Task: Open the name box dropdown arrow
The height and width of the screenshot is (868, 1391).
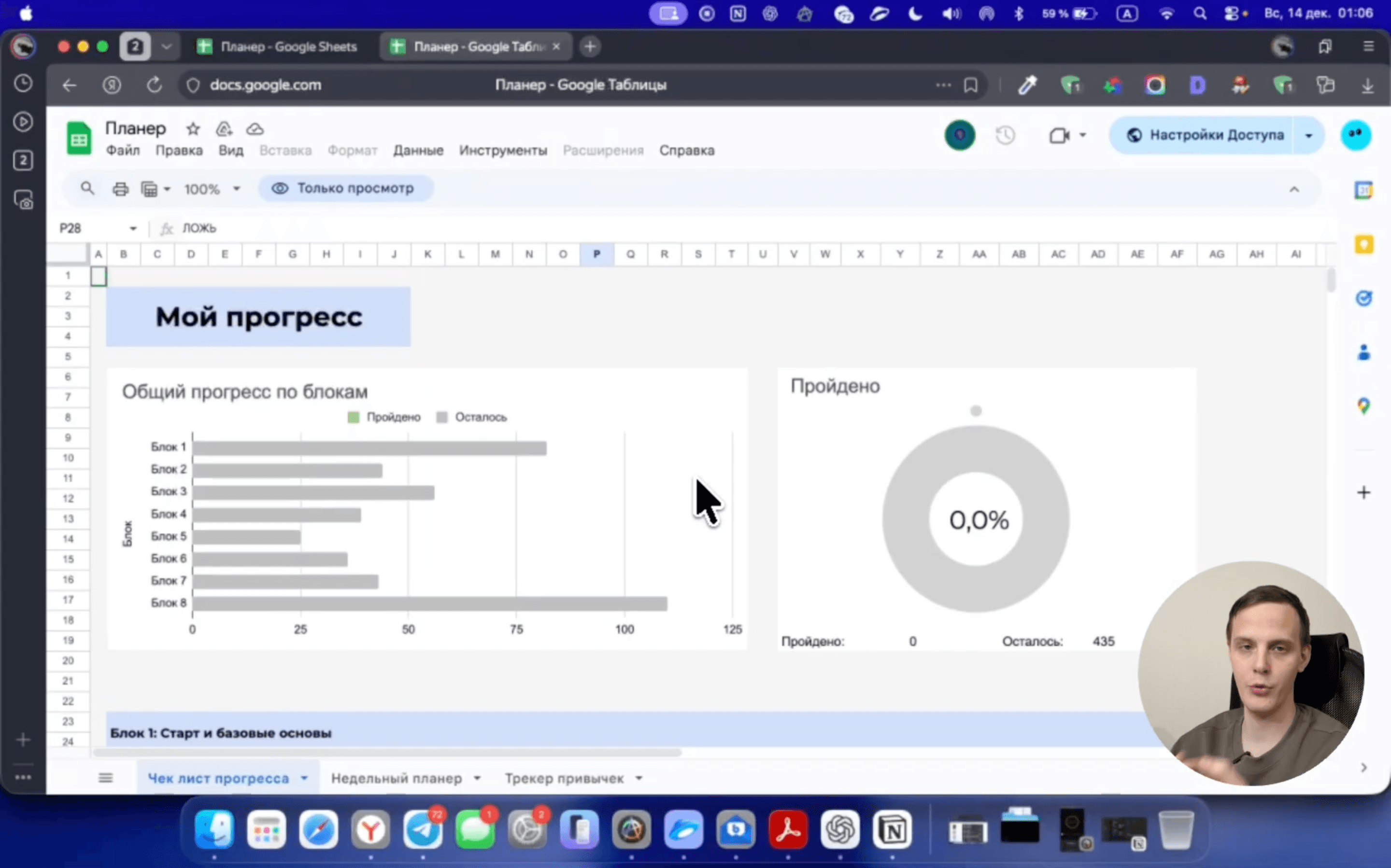Action: click(x=133, y=228)
